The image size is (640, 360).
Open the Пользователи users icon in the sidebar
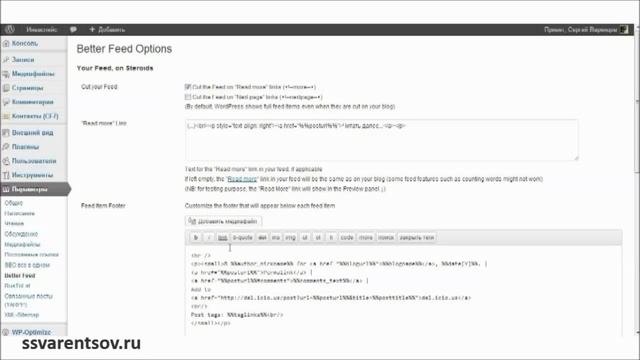tap(6, 161)
